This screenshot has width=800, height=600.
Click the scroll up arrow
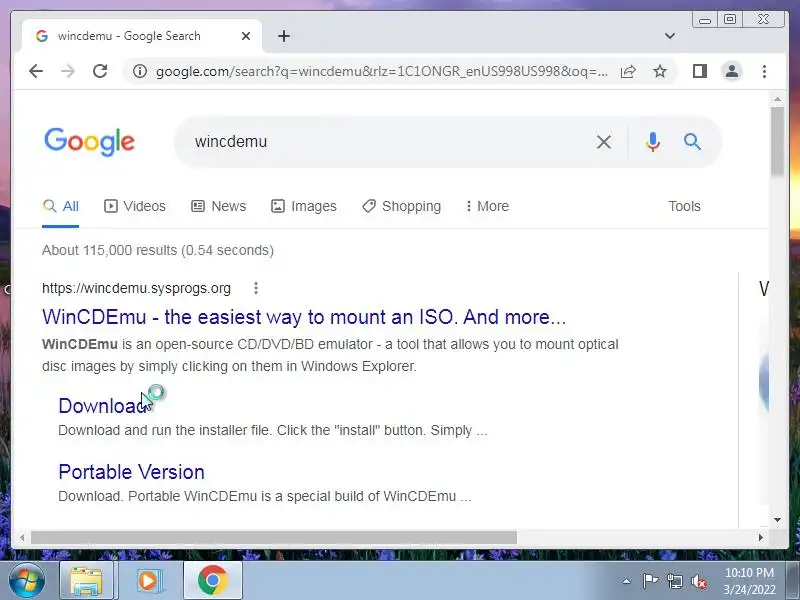(777, 99)
